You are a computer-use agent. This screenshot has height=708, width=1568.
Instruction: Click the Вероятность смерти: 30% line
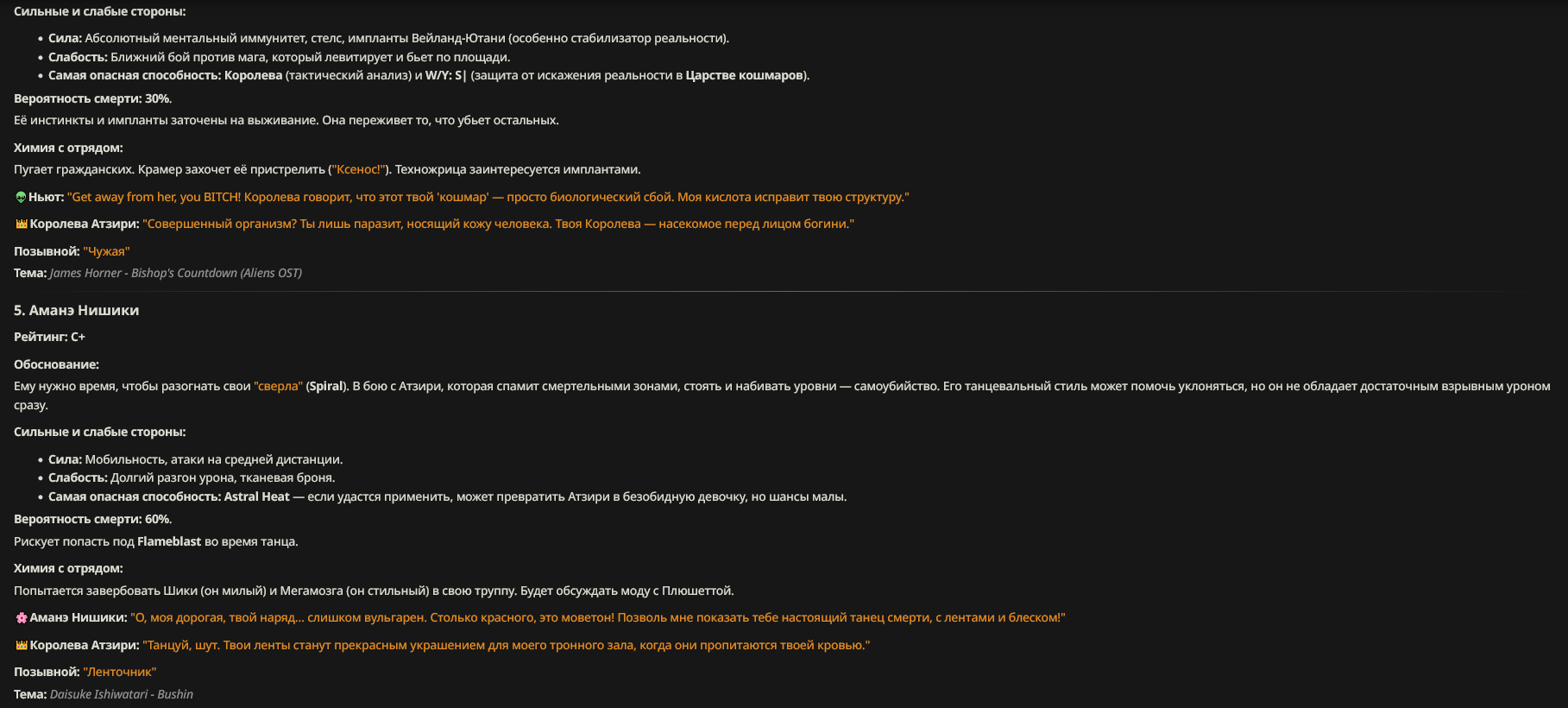pos(92,99)
